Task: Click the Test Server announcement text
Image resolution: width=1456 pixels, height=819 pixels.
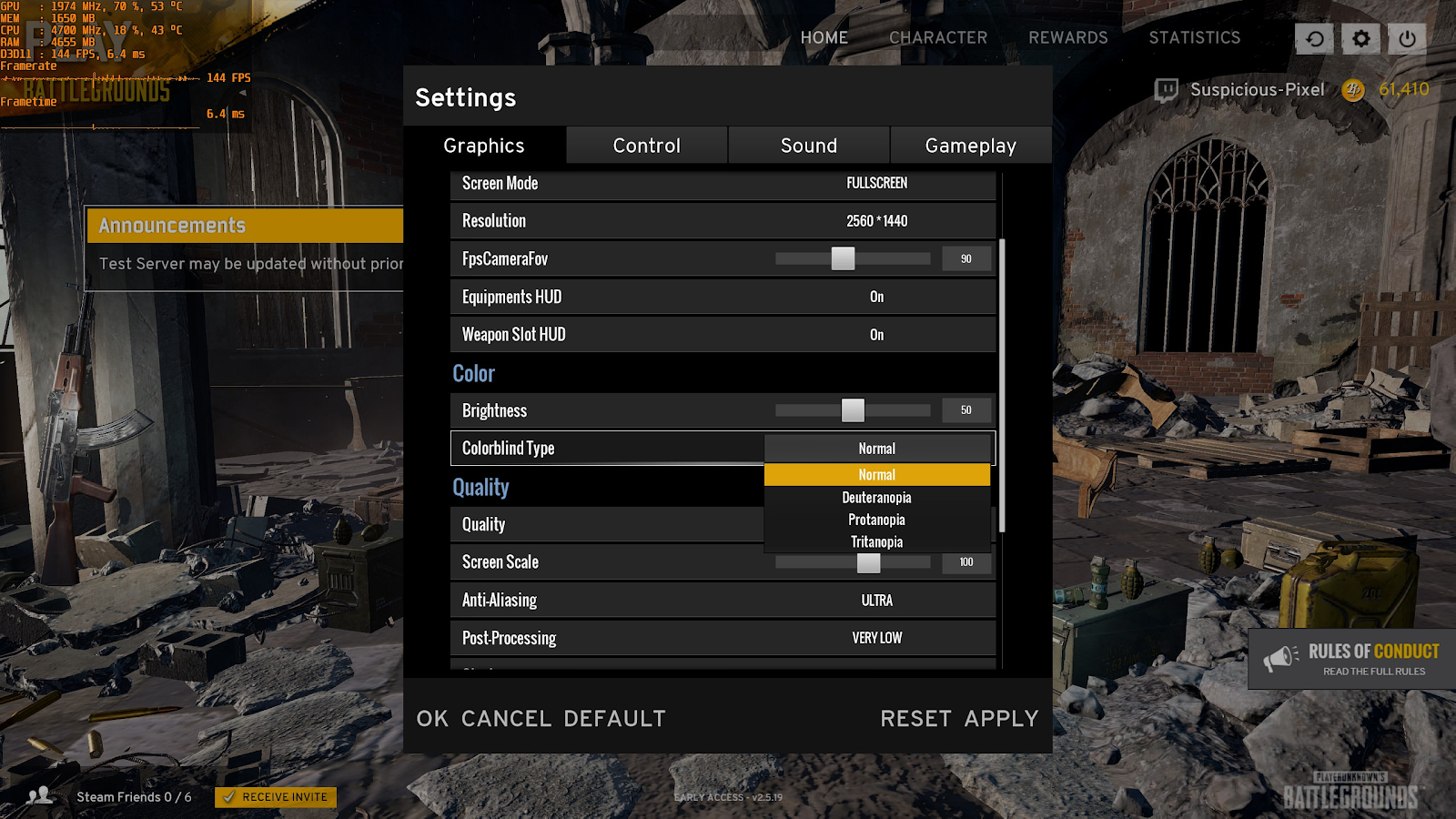Action: [x=251, y=264]
